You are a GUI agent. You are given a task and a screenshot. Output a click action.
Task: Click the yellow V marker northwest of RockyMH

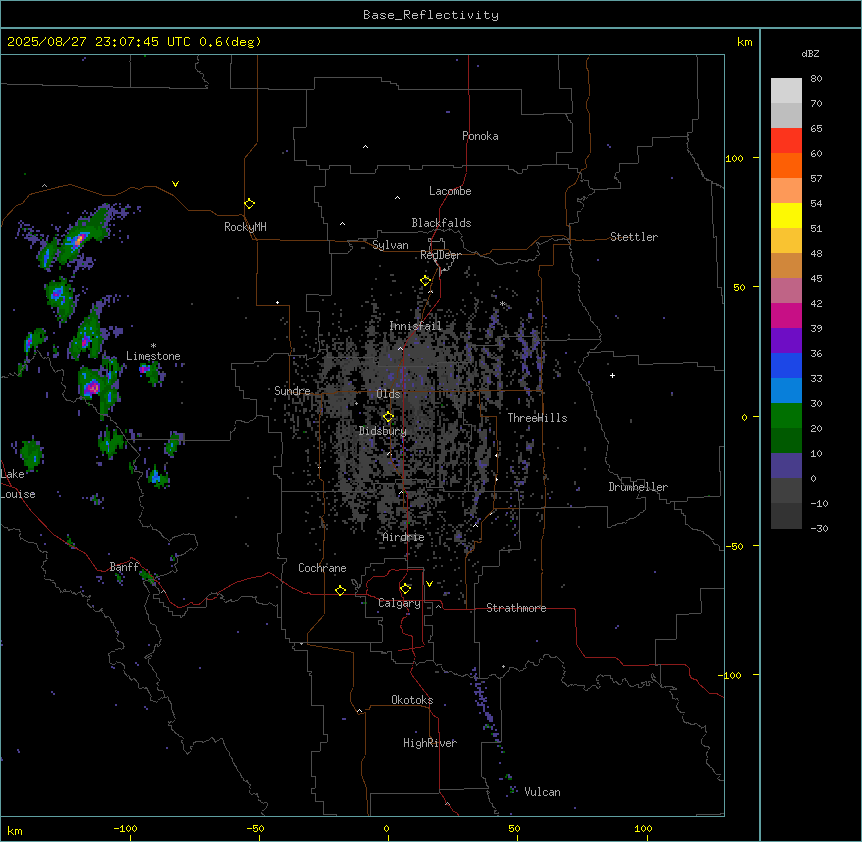pos(175,184)
